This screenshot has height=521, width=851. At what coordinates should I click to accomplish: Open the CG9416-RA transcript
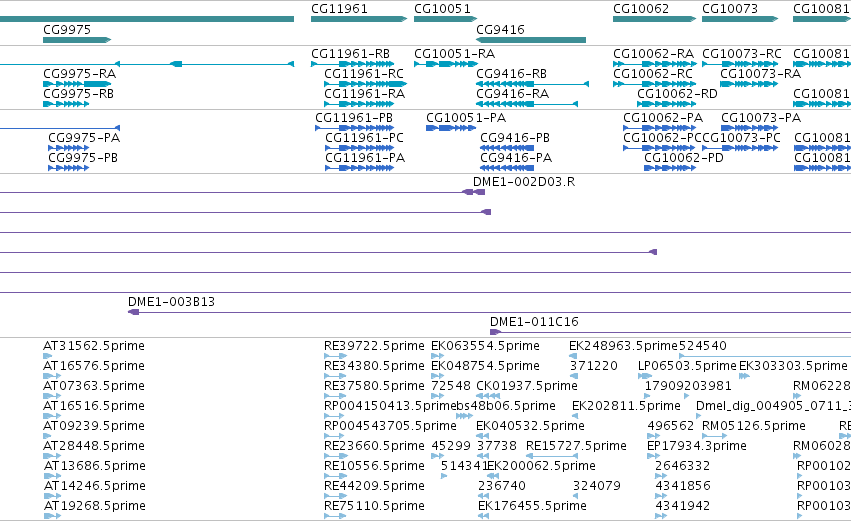(512, 94)
